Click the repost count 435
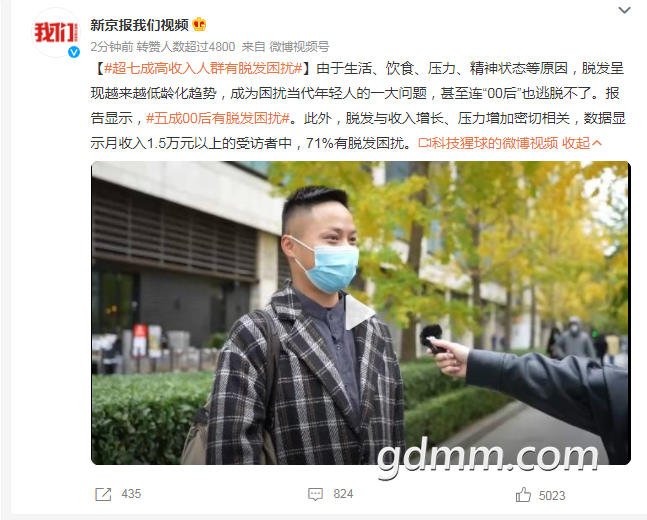Image resolution: width=647 pixels, height=520 pixels. (x=131, y=494)
